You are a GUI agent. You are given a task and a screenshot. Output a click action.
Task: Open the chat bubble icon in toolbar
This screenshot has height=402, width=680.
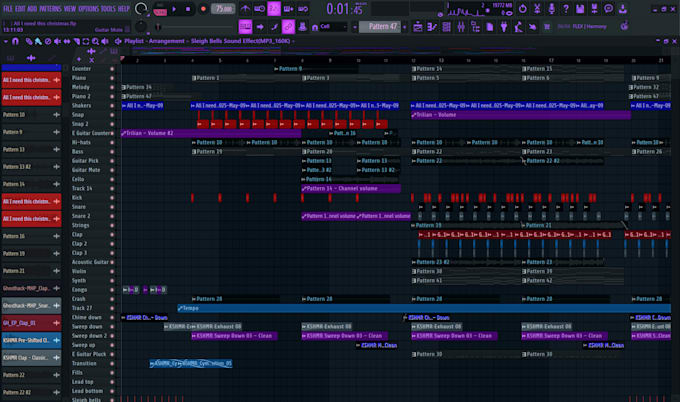609,8
